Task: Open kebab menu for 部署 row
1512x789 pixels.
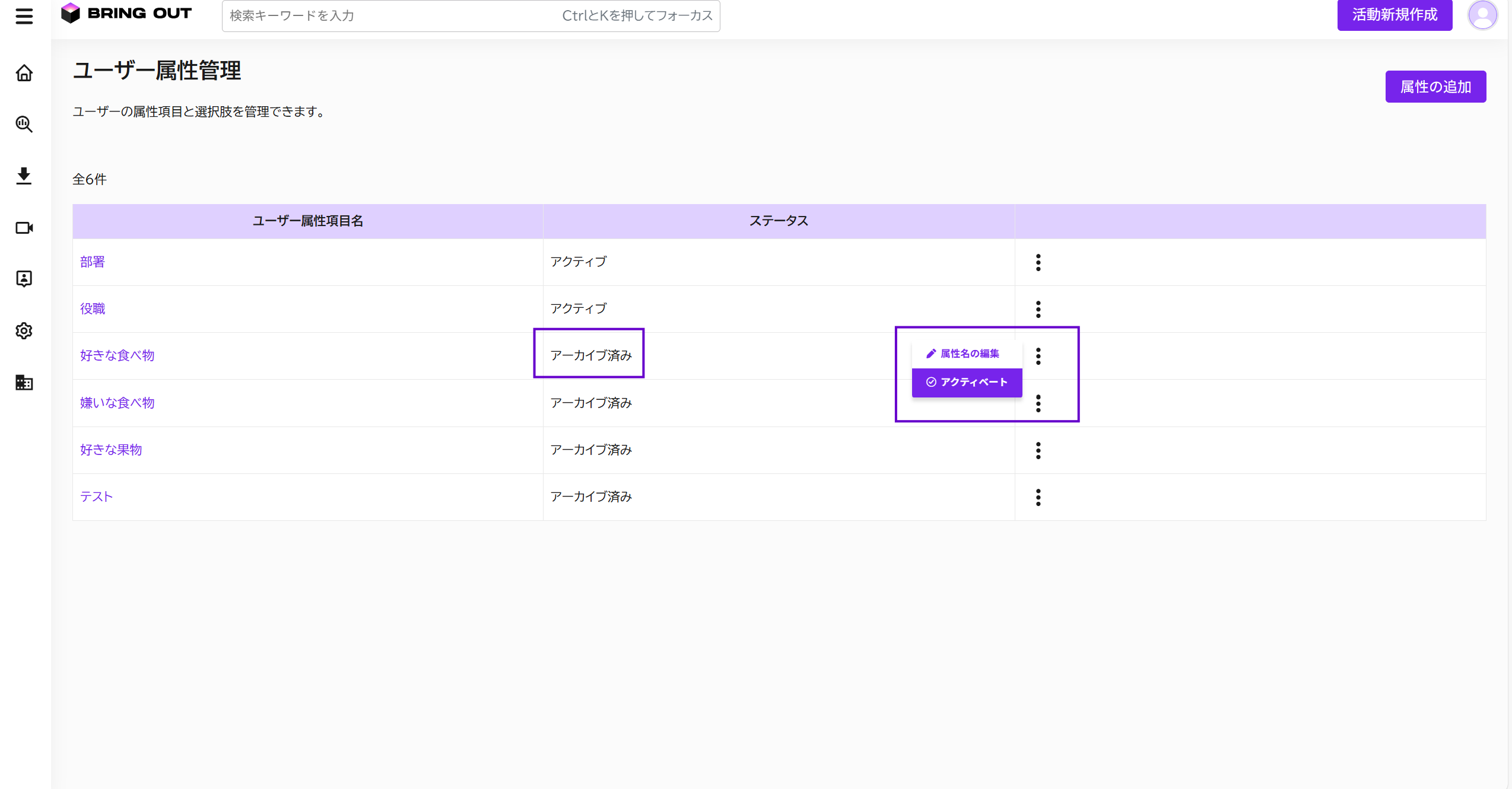Action: click(1038, 262)
